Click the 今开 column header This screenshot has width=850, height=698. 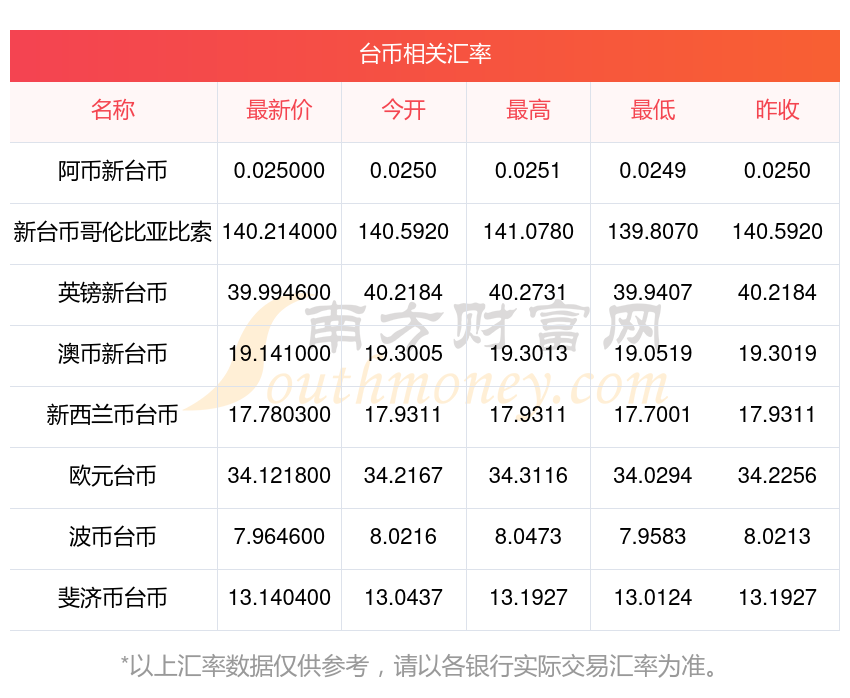403,110
